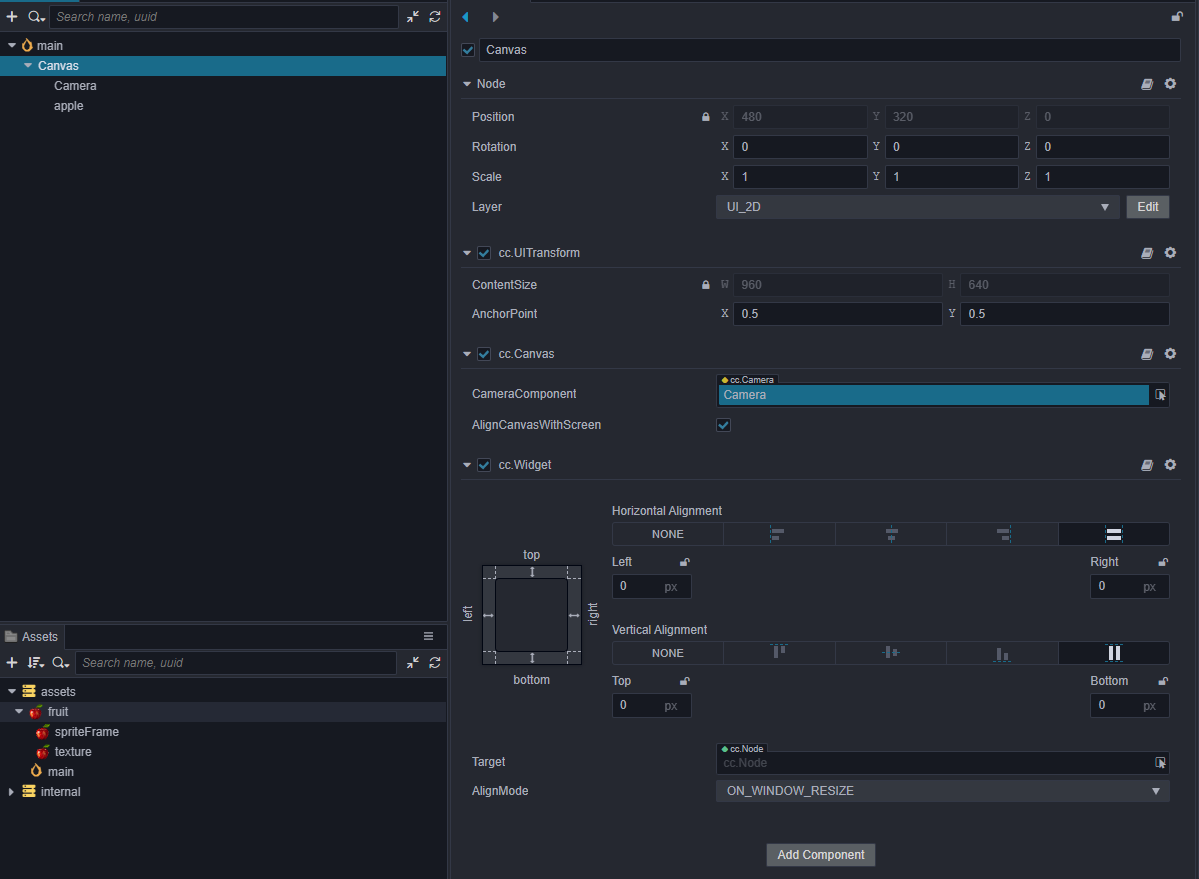Open the hierarchy search filter icon

coord(36,16)
